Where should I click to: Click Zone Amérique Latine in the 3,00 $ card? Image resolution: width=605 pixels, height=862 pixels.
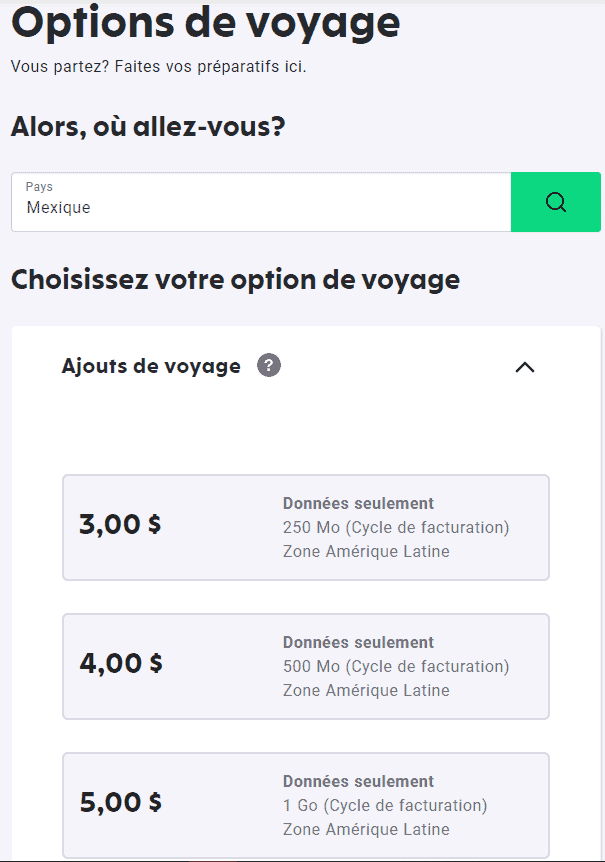click(x=366, y=551)
